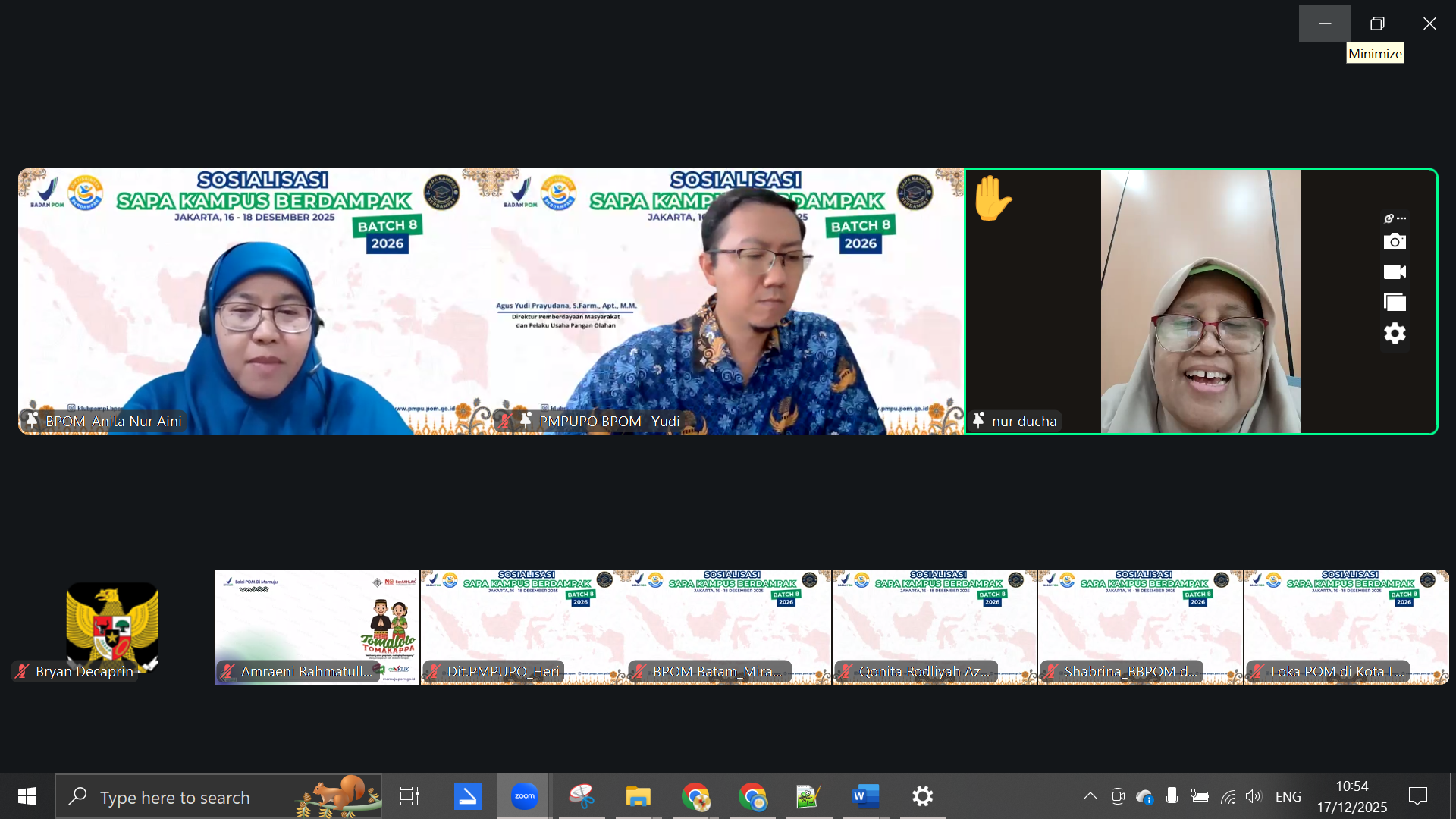
Task: Click the raised hand icon on nur ducha's tile
Action: (x=991, y=199)
